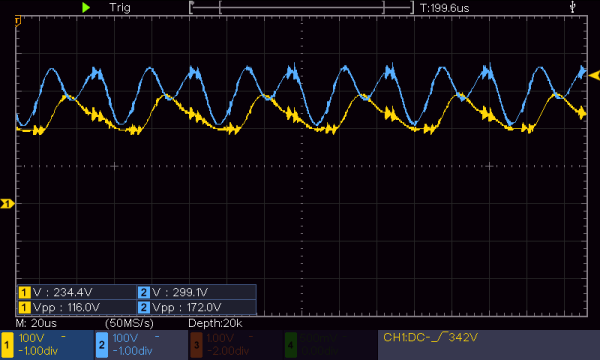Click the green Run play indicator

(x=86, y=7)
